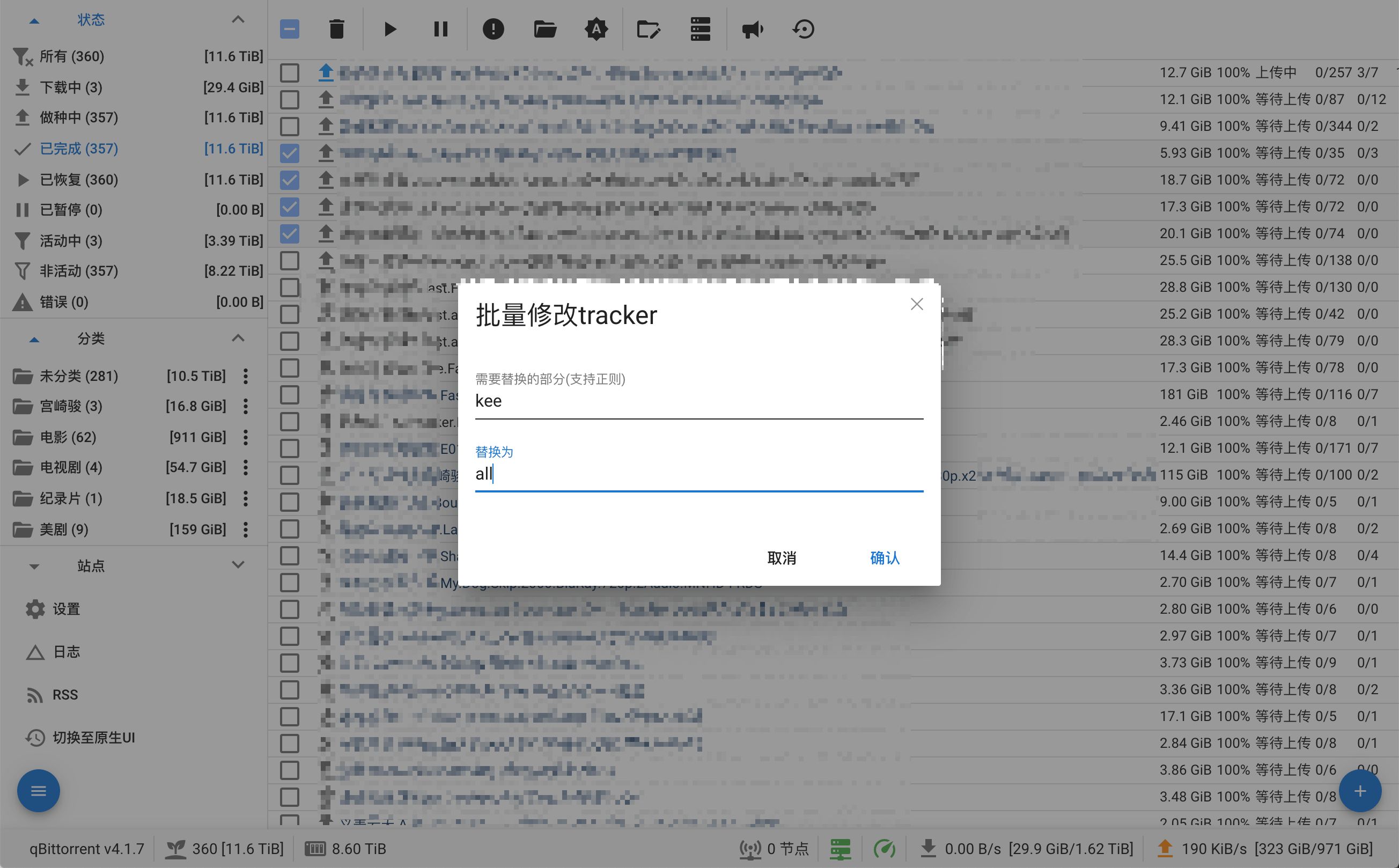This screenshot has width=1399, height=868.
Task: Click the reannounce megaphone icon
Action: pos(752,29)
